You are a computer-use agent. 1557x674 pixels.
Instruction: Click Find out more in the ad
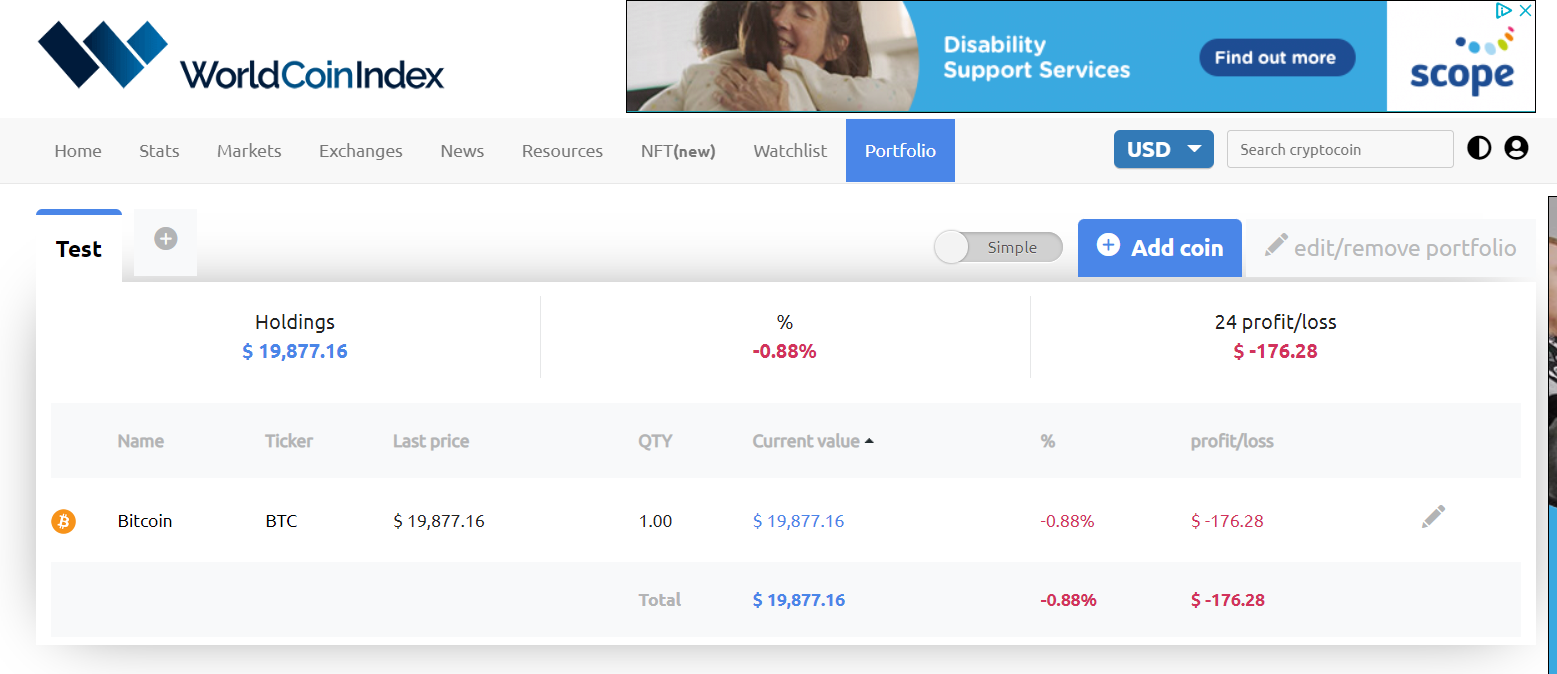coord(1276,57)
